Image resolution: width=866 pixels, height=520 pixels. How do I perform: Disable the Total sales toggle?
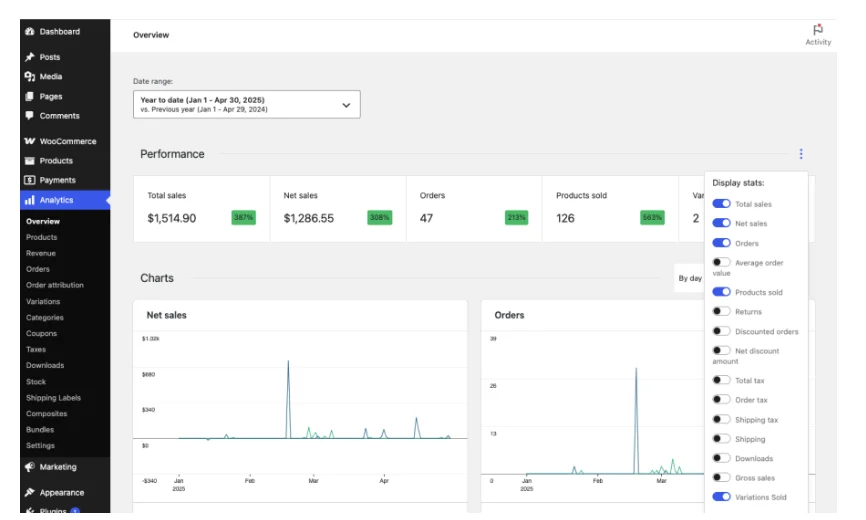pos(721,204)
